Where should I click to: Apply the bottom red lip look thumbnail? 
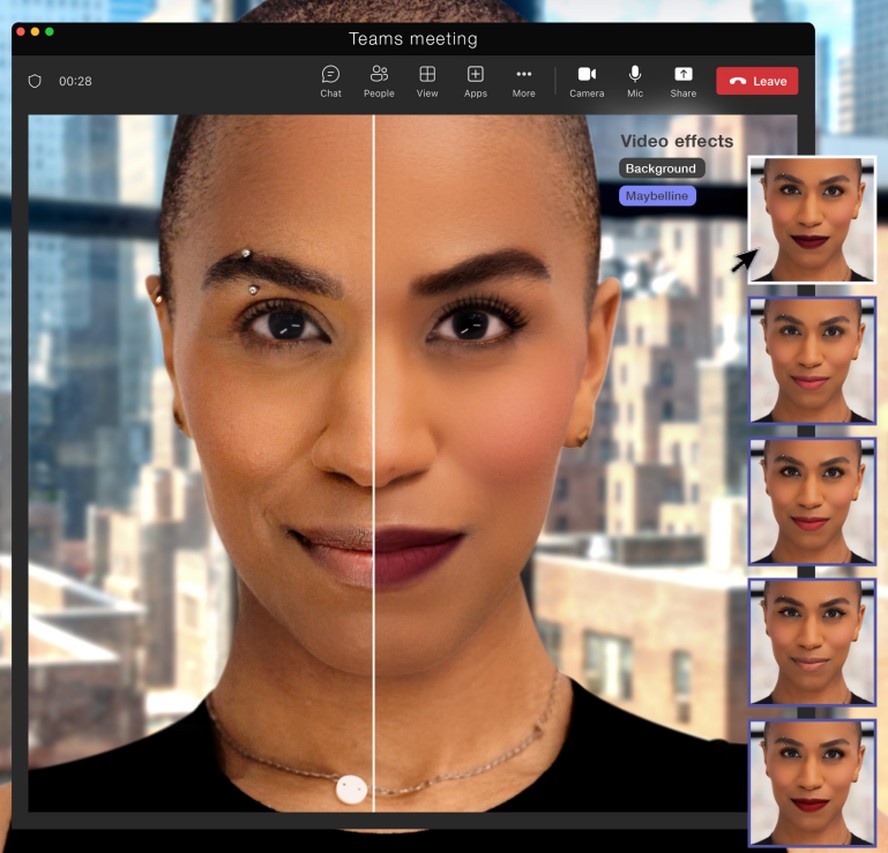[812, 782]
